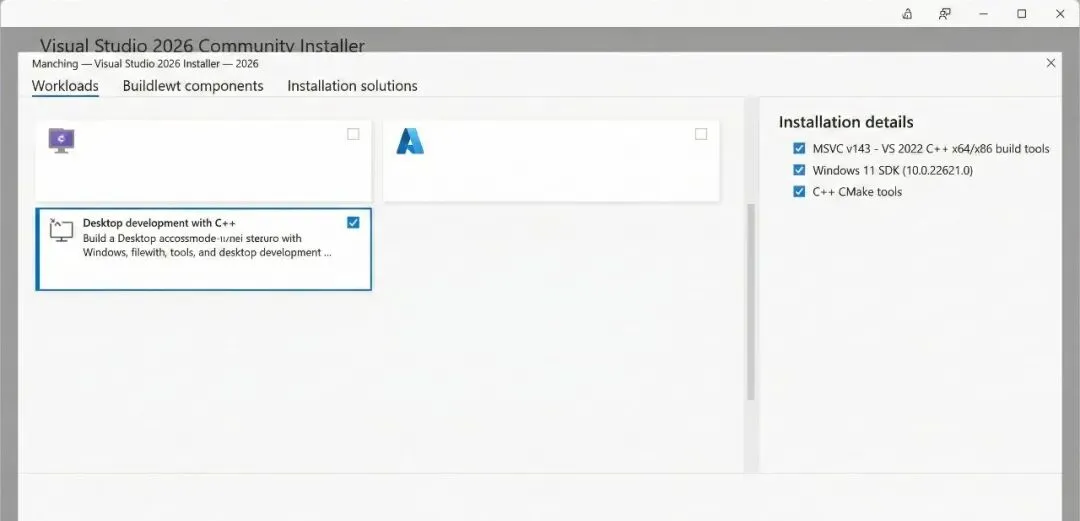1080x521 pixels.
Task: Click the C++ CMake tools label
Action: 857,192
